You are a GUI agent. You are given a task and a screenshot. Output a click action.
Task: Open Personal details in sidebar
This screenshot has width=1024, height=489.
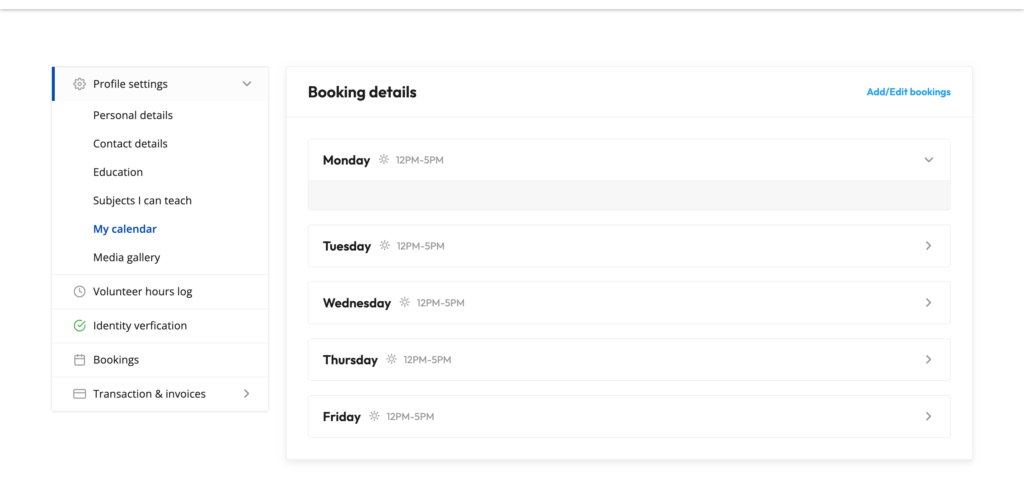pyautogui.click(x=133, y=115)
